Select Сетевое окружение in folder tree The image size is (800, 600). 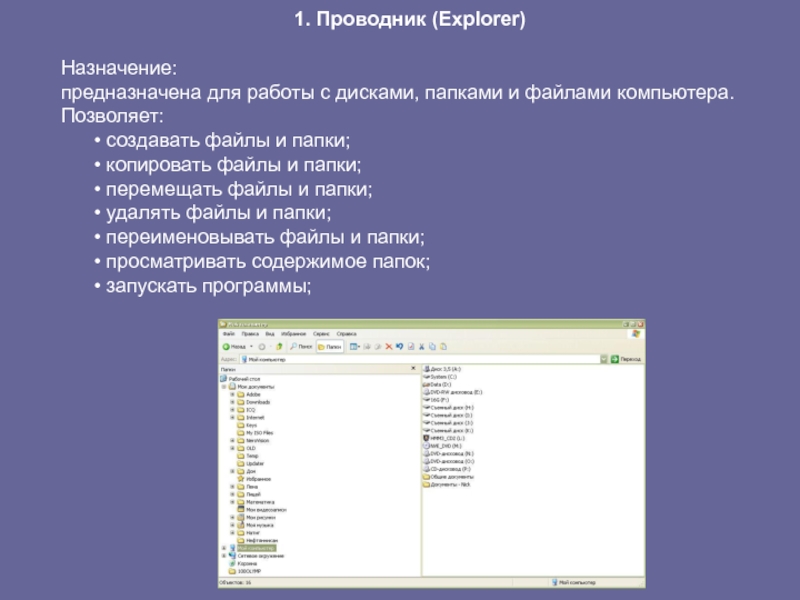click(x=257, y=556)
